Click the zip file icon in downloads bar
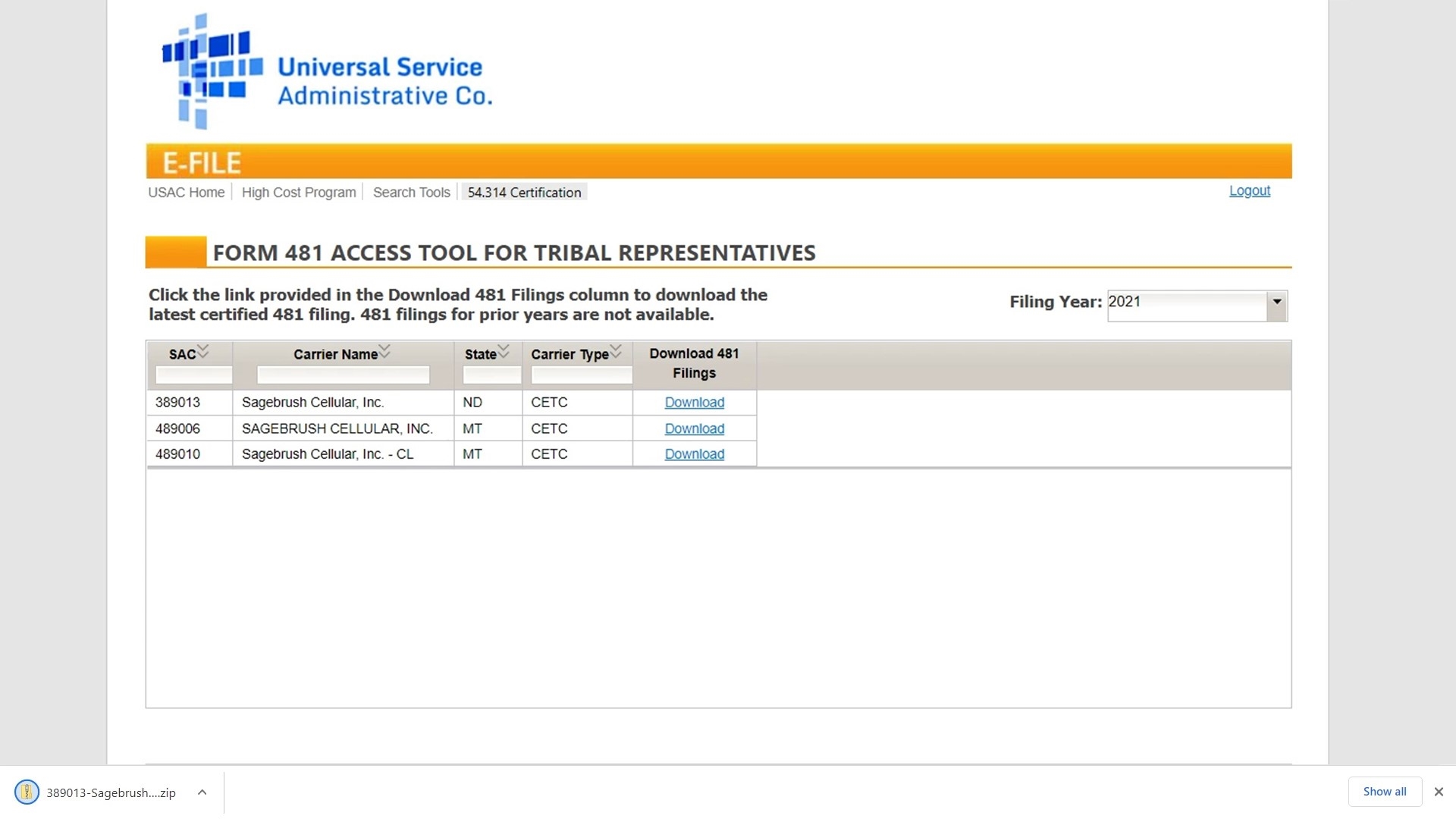This screenshot has width=1456, height=819. tap(27, 792)
